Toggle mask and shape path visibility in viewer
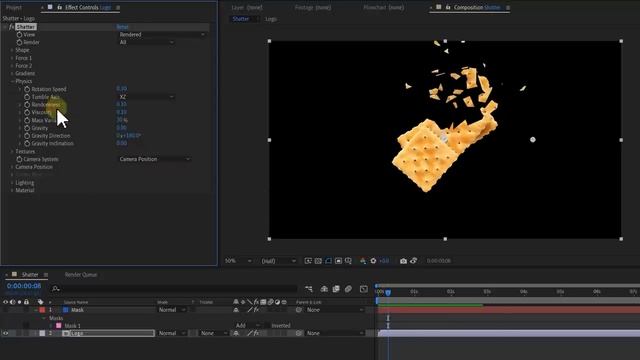640x360 pixels. tap(329, 261)
